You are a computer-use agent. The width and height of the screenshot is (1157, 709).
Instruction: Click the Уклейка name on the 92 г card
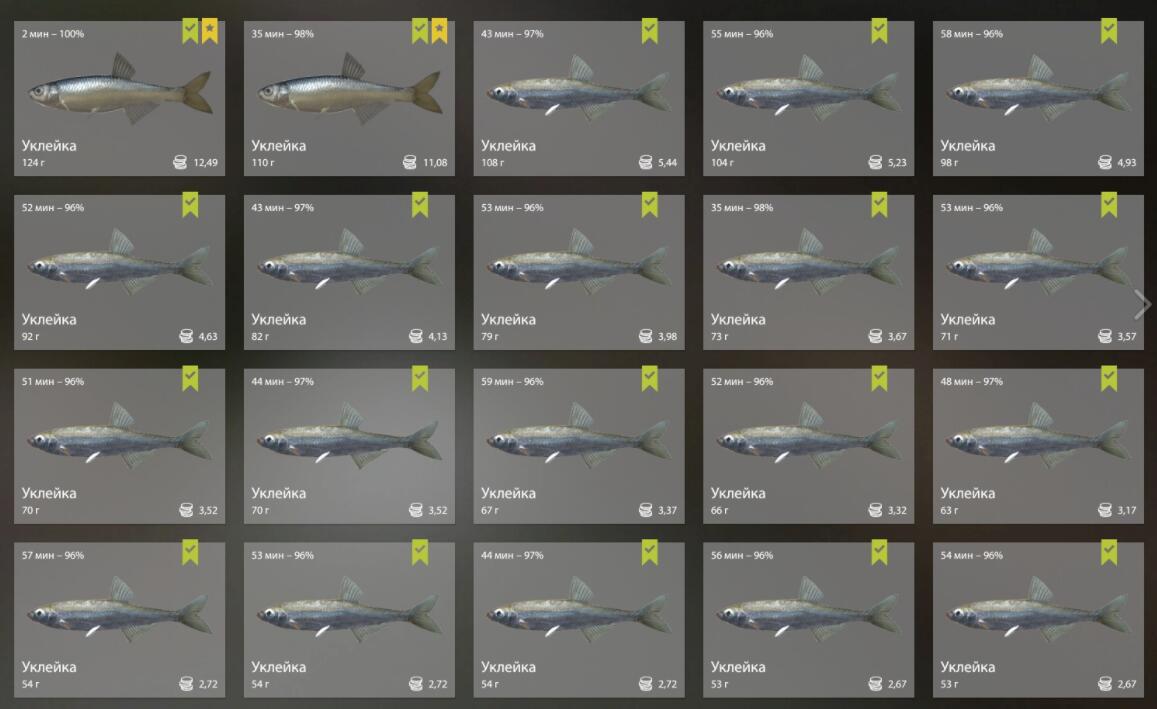click(49, 319)
